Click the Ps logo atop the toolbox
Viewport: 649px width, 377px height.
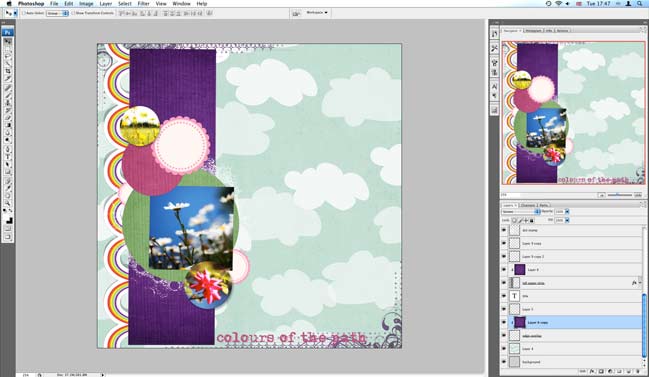tap(8, 32)
